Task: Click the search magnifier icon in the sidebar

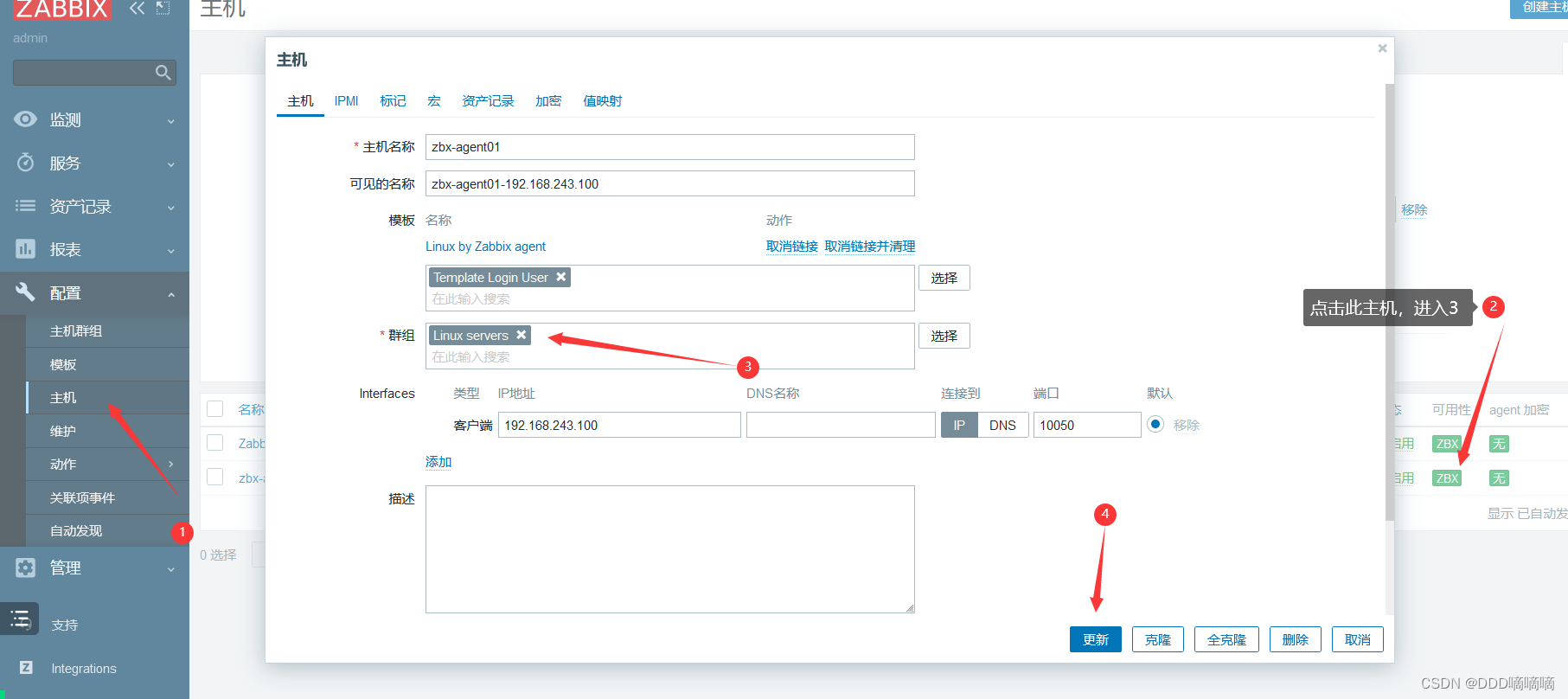Action: click(x=163, y=73)
